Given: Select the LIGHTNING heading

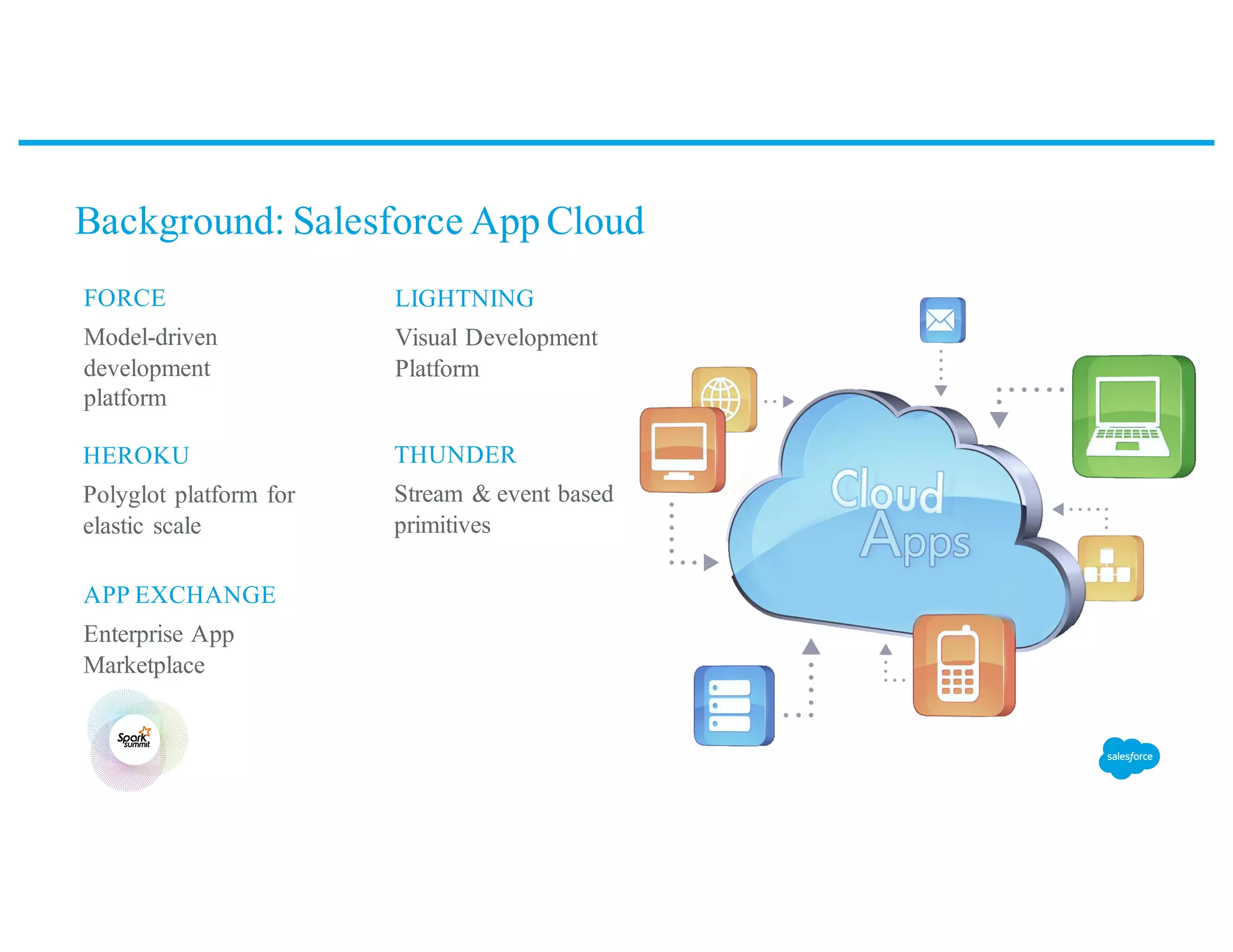Looking at the screenshot, I should [464, 298].
